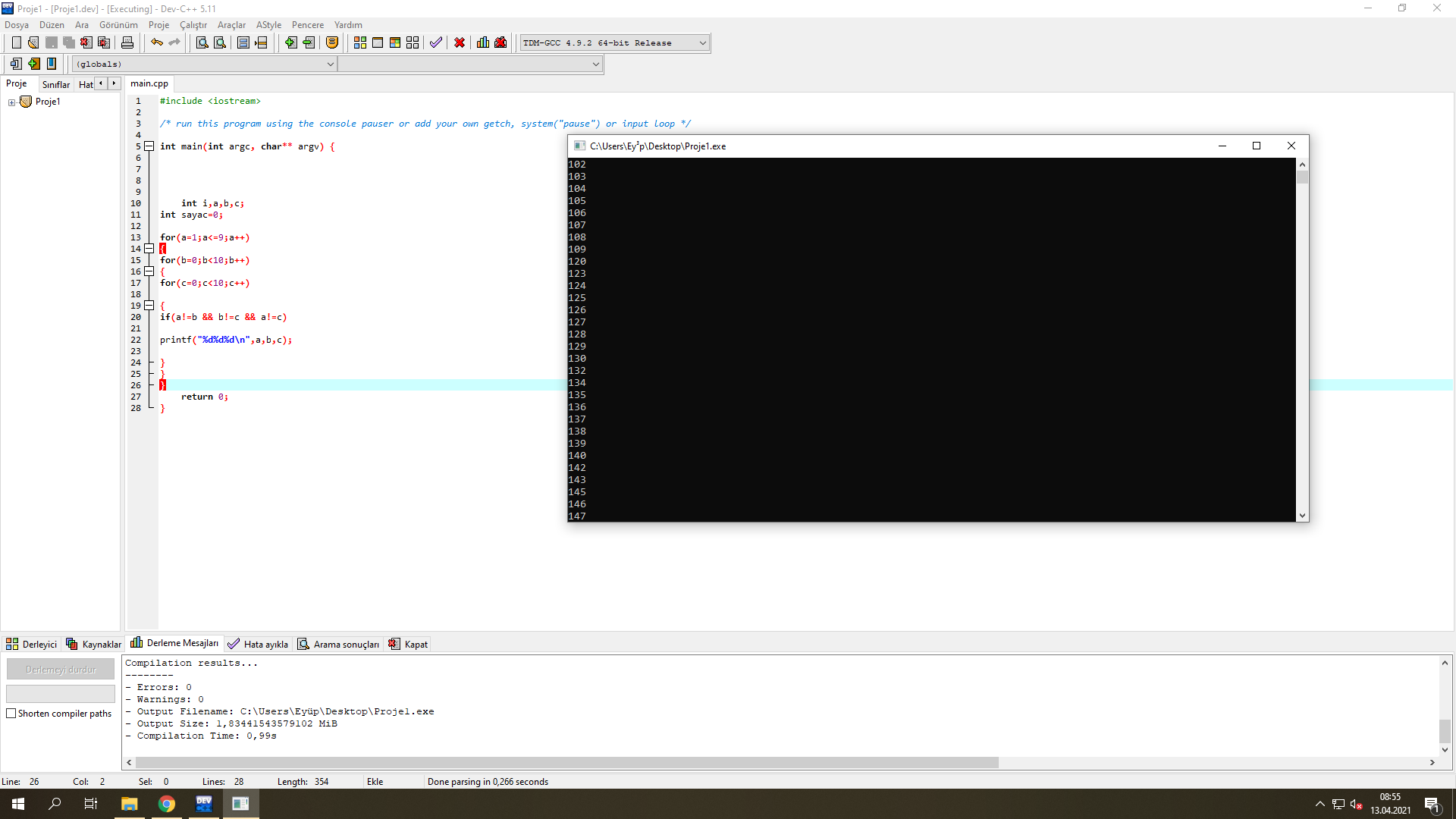Collapse the main function fold at line 5
Image resolution: width=1456 pixels, height=819 pixels.
(149, 146)
